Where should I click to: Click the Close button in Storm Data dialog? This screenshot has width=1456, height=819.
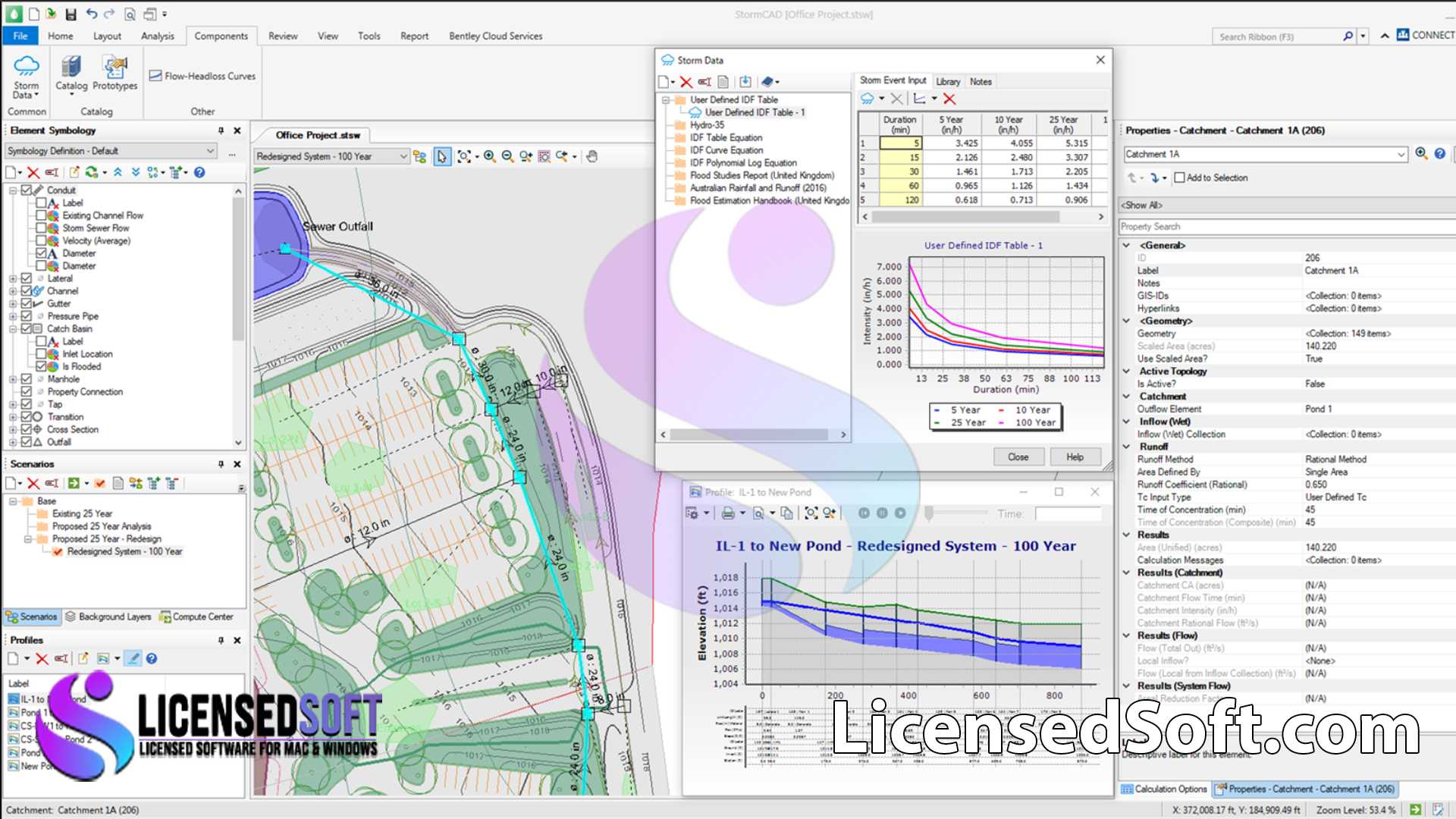[1018, 456]
